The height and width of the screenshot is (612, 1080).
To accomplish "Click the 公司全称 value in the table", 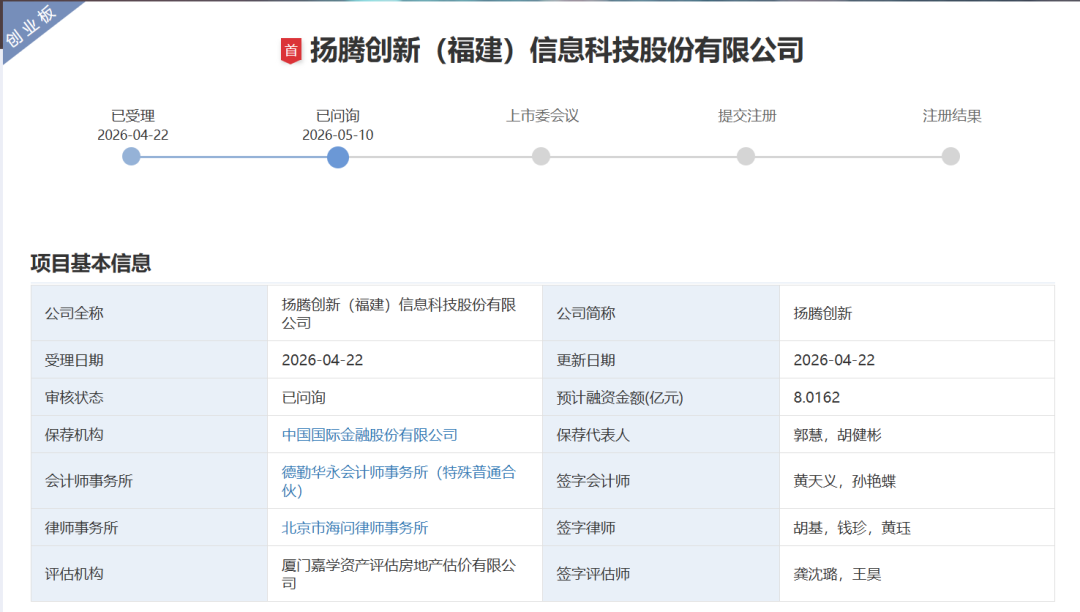I will 399,314.
